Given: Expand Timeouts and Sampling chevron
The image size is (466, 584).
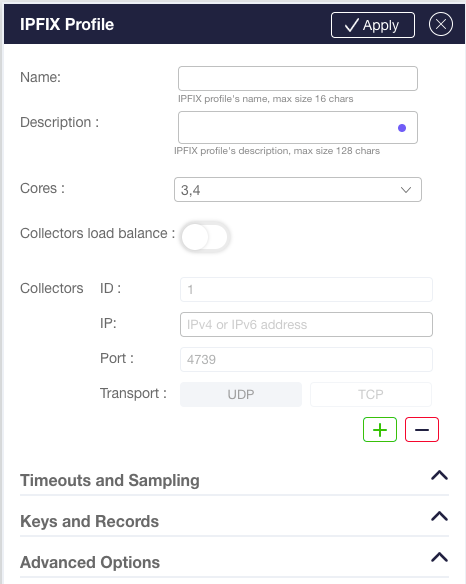Looking at the screenshot, I should [x=440, y=476].
